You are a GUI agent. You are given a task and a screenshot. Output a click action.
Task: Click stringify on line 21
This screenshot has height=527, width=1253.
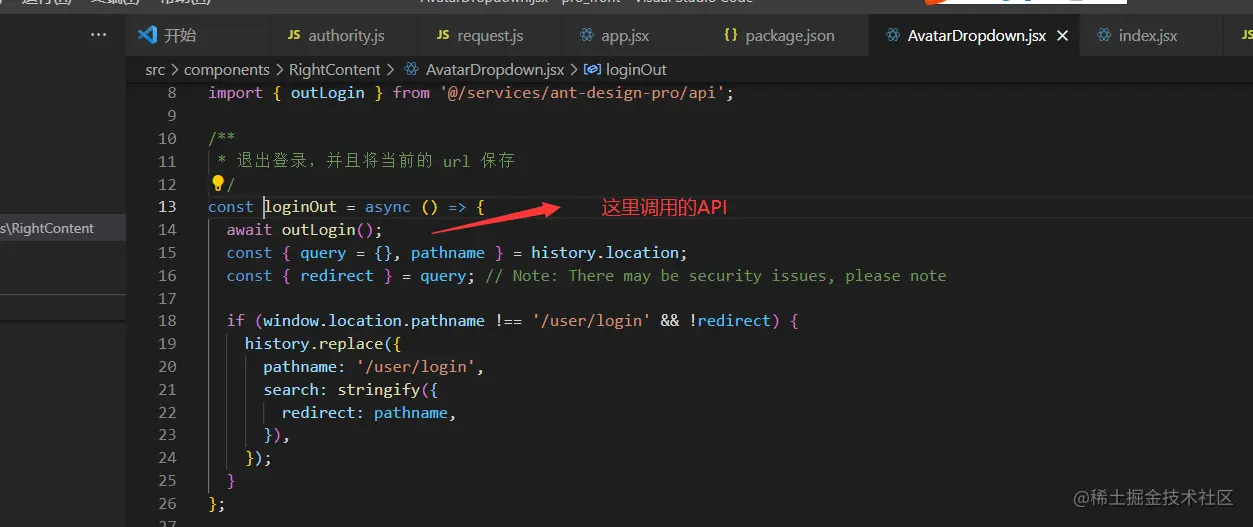[x=379, y=390]
